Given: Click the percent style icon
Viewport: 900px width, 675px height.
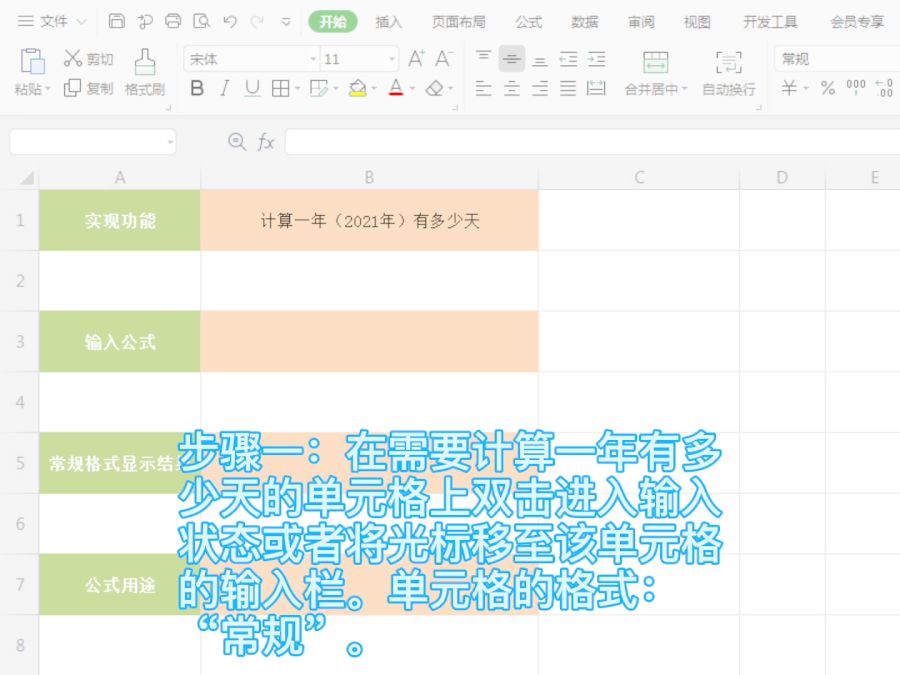Looking at the screenshot, I should click(827, 88).
